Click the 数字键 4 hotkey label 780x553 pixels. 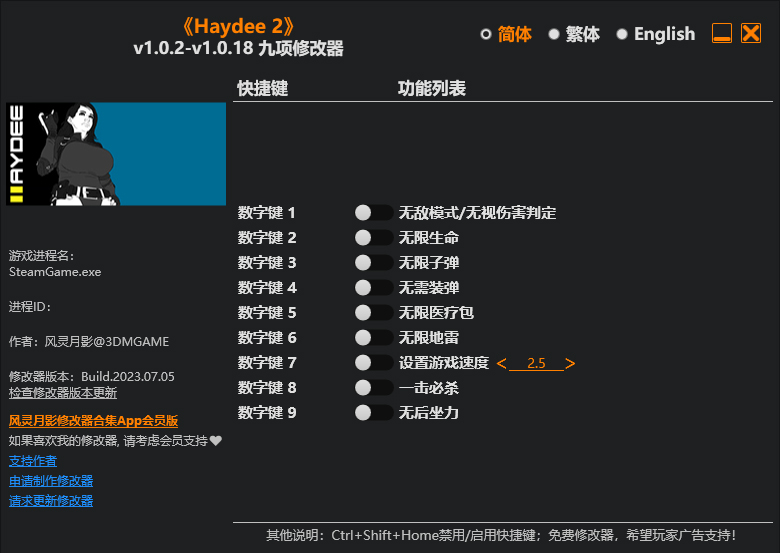pyautogui.click(x=267, y=287)
